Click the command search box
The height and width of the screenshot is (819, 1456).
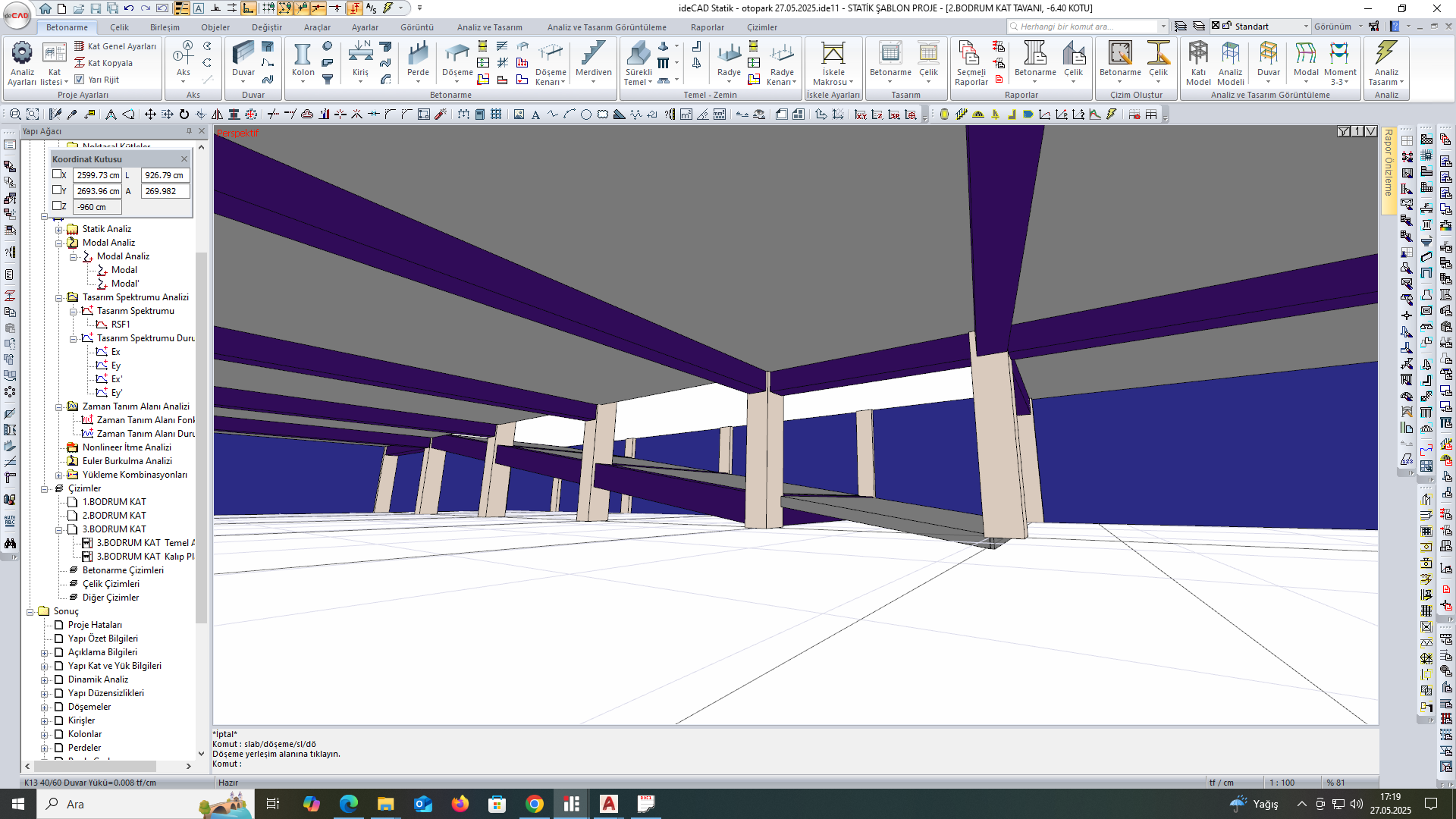pos(1087,27)
